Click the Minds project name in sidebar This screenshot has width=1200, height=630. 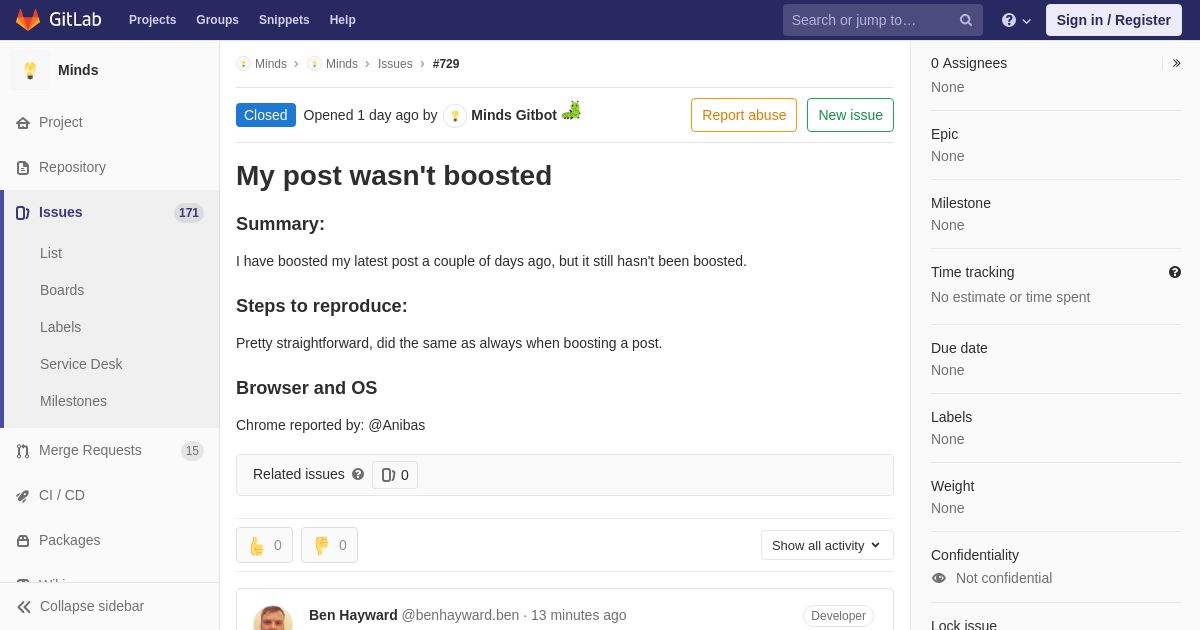[78, 70]
